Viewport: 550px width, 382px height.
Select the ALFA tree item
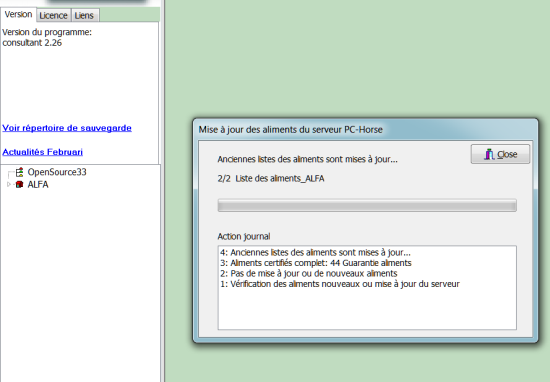[38, 185]
